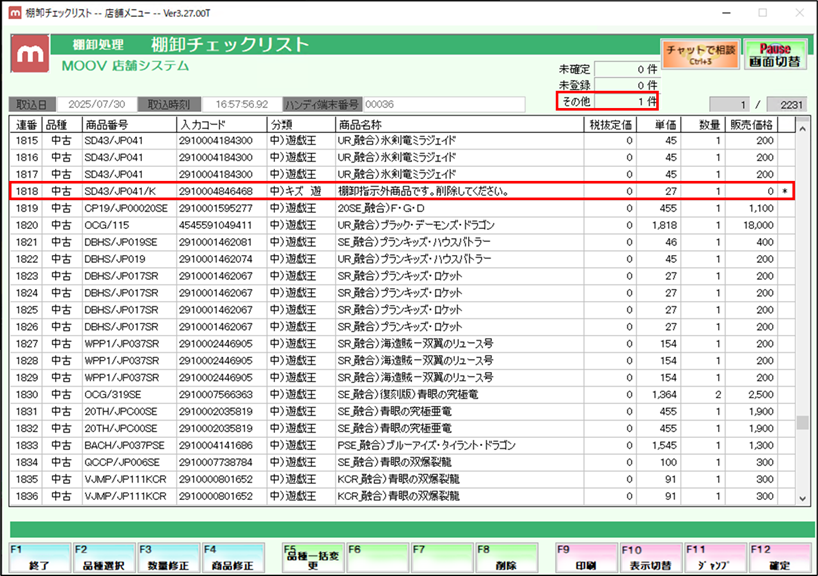
Task: Click the Pause 画面切替 button
Action: click(775, 54)
